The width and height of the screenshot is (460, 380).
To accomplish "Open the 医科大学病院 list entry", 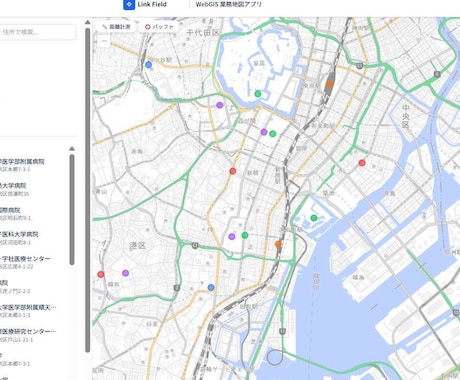I will pyautogui.click(x=33, y=238).
